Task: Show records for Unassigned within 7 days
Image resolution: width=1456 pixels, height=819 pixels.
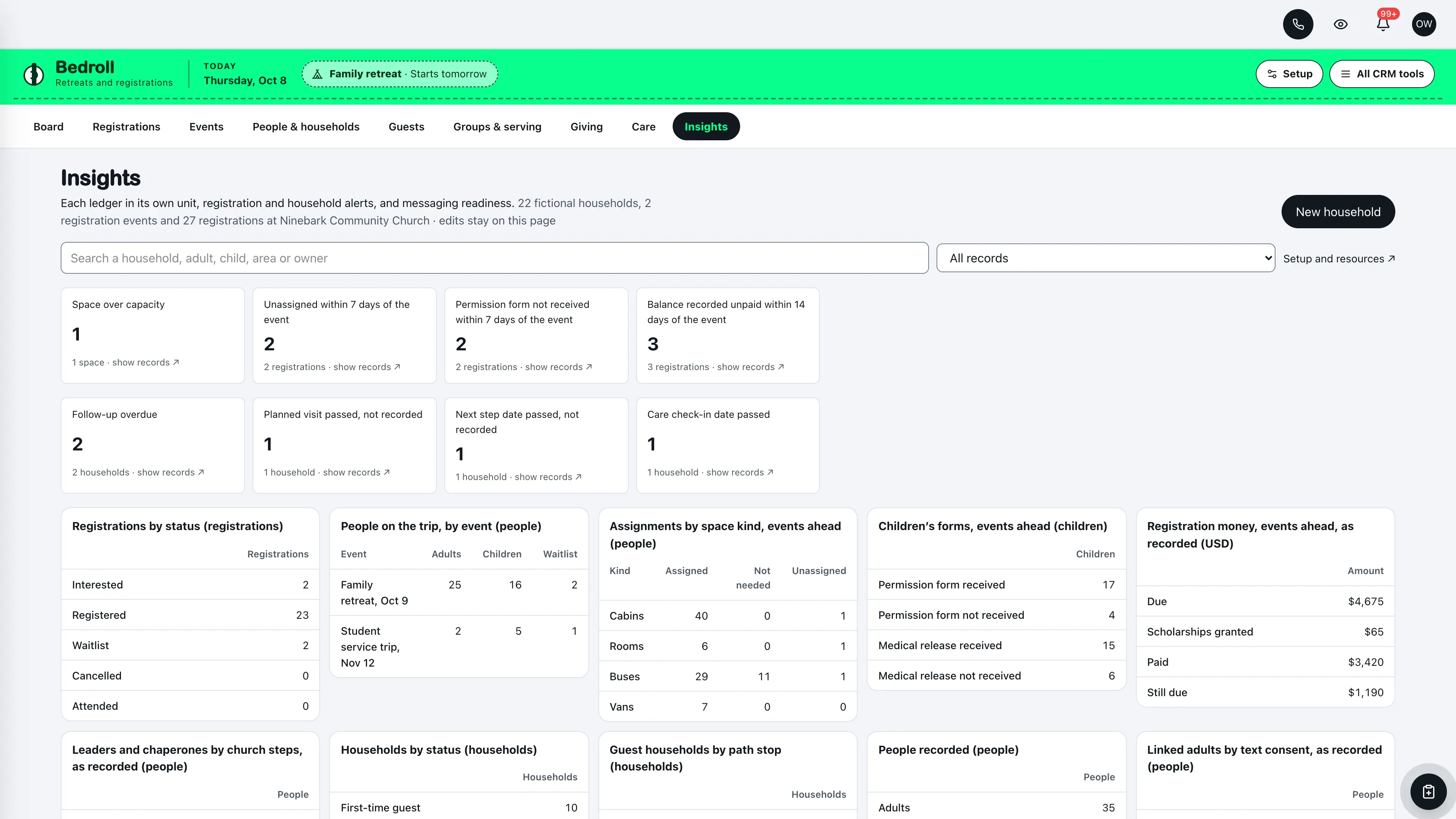Action: coord(333,367)
